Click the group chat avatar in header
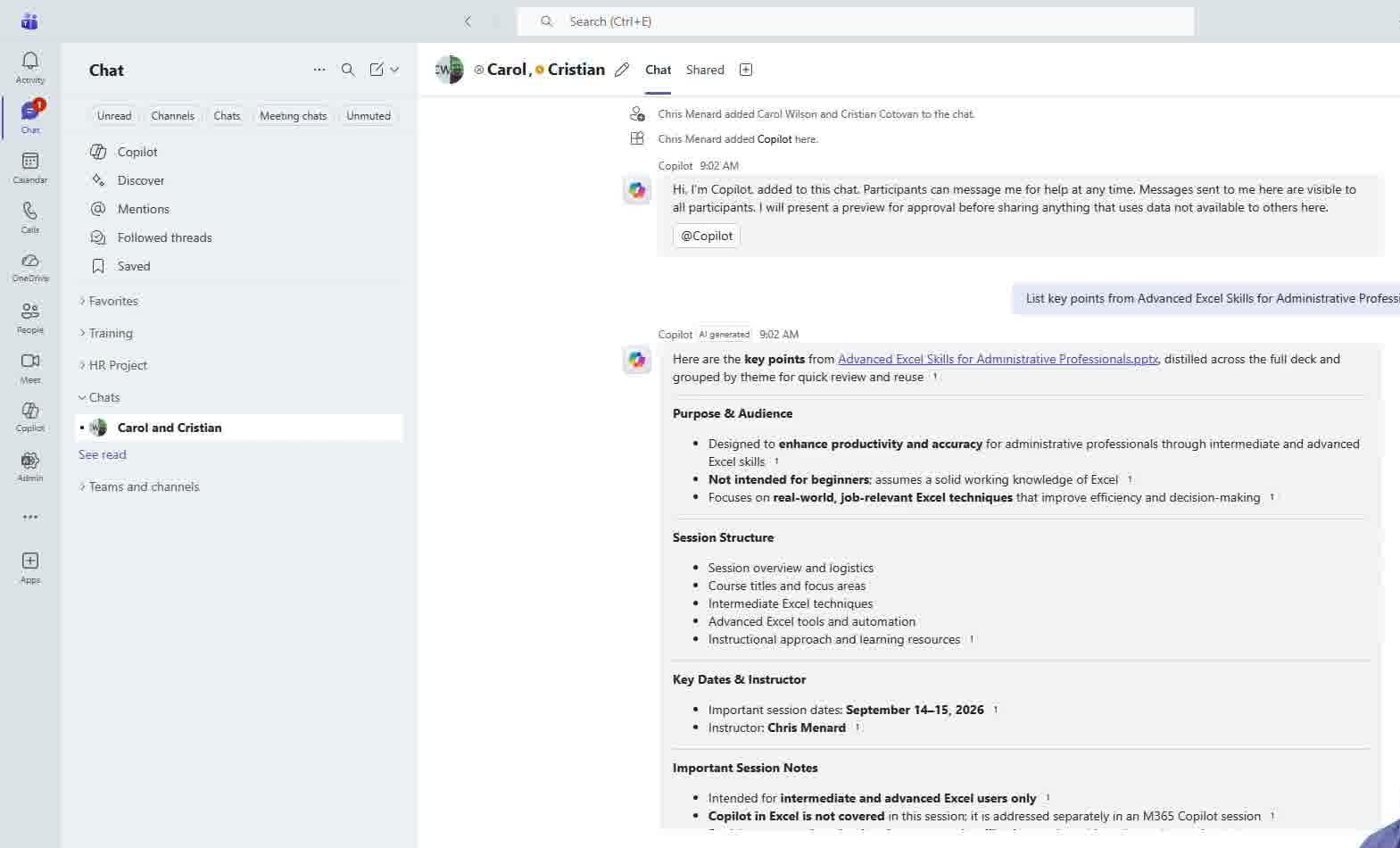The height and width of the screenshot is (848, 1400). [450, 70]
